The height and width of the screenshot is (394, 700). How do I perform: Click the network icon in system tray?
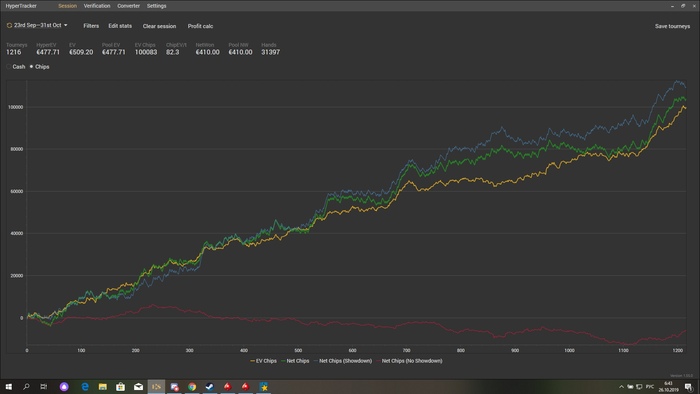(639, 386)
